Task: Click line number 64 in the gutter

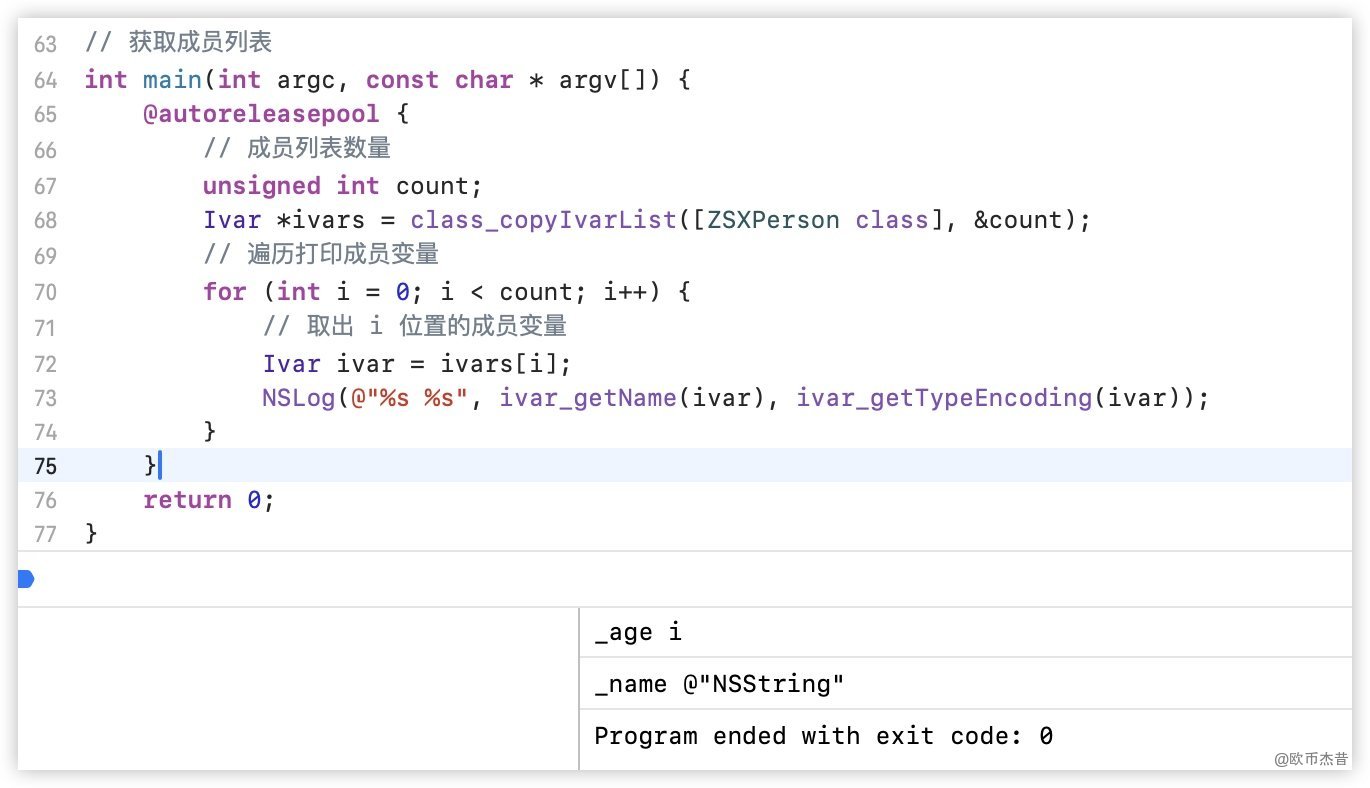Action: (45, 80)
